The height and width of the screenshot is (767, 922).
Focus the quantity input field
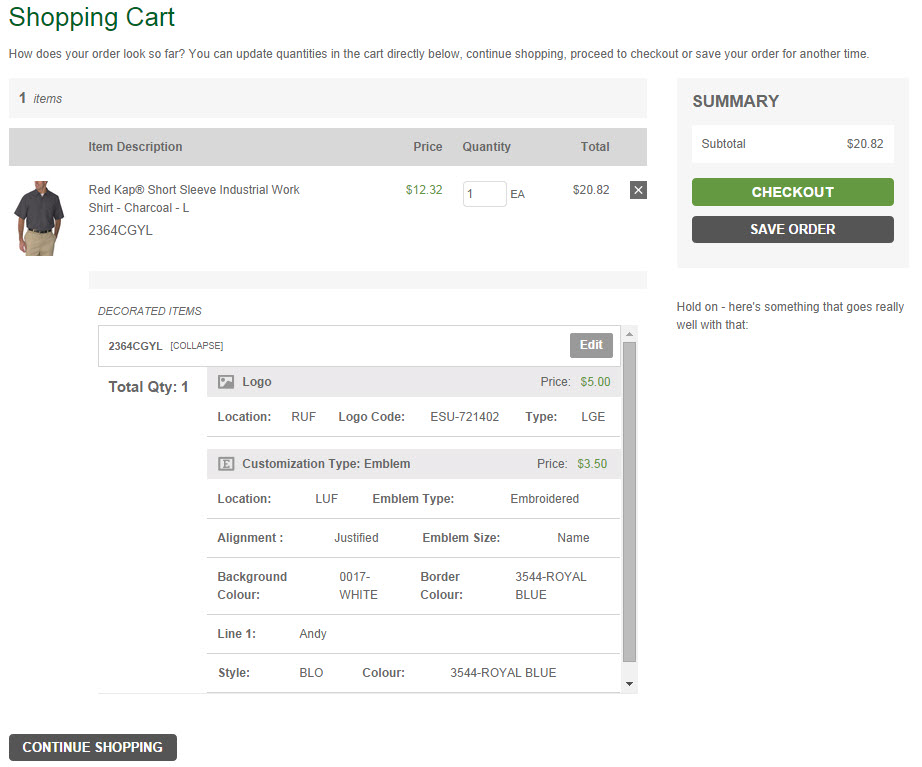click(x=484, y=194)
